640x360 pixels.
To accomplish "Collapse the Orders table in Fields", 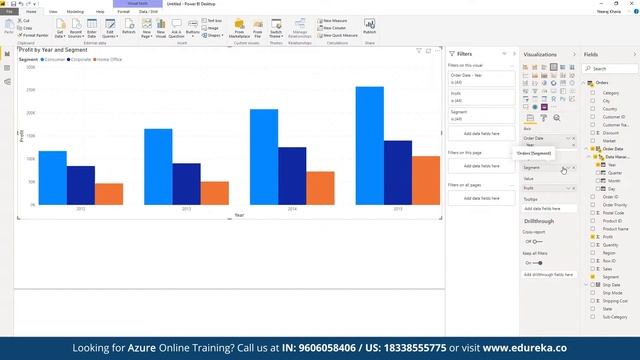I will 584,83.
